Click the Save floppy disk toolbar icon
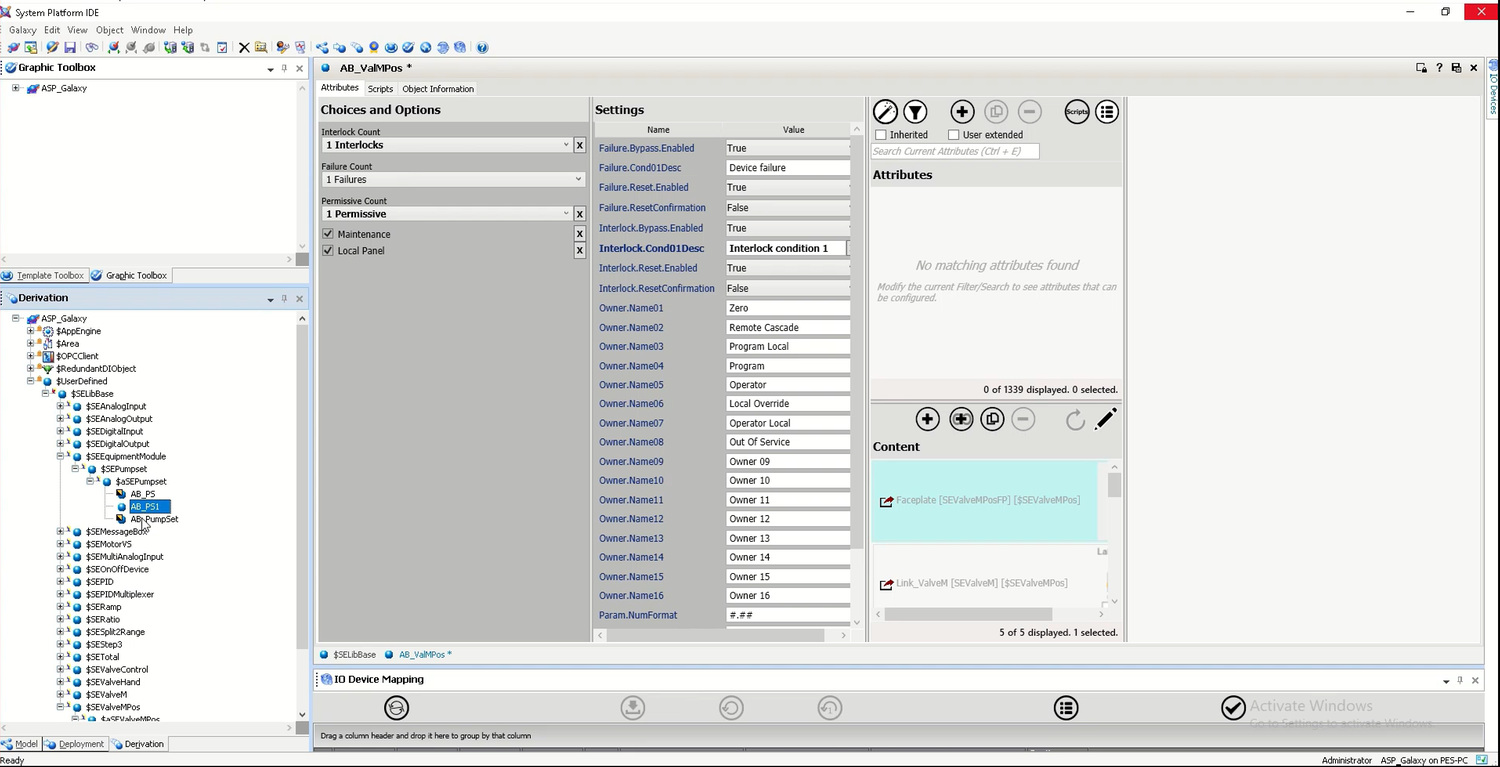The width and height of the screenshot is (1500, 767). tap(70, 47)
